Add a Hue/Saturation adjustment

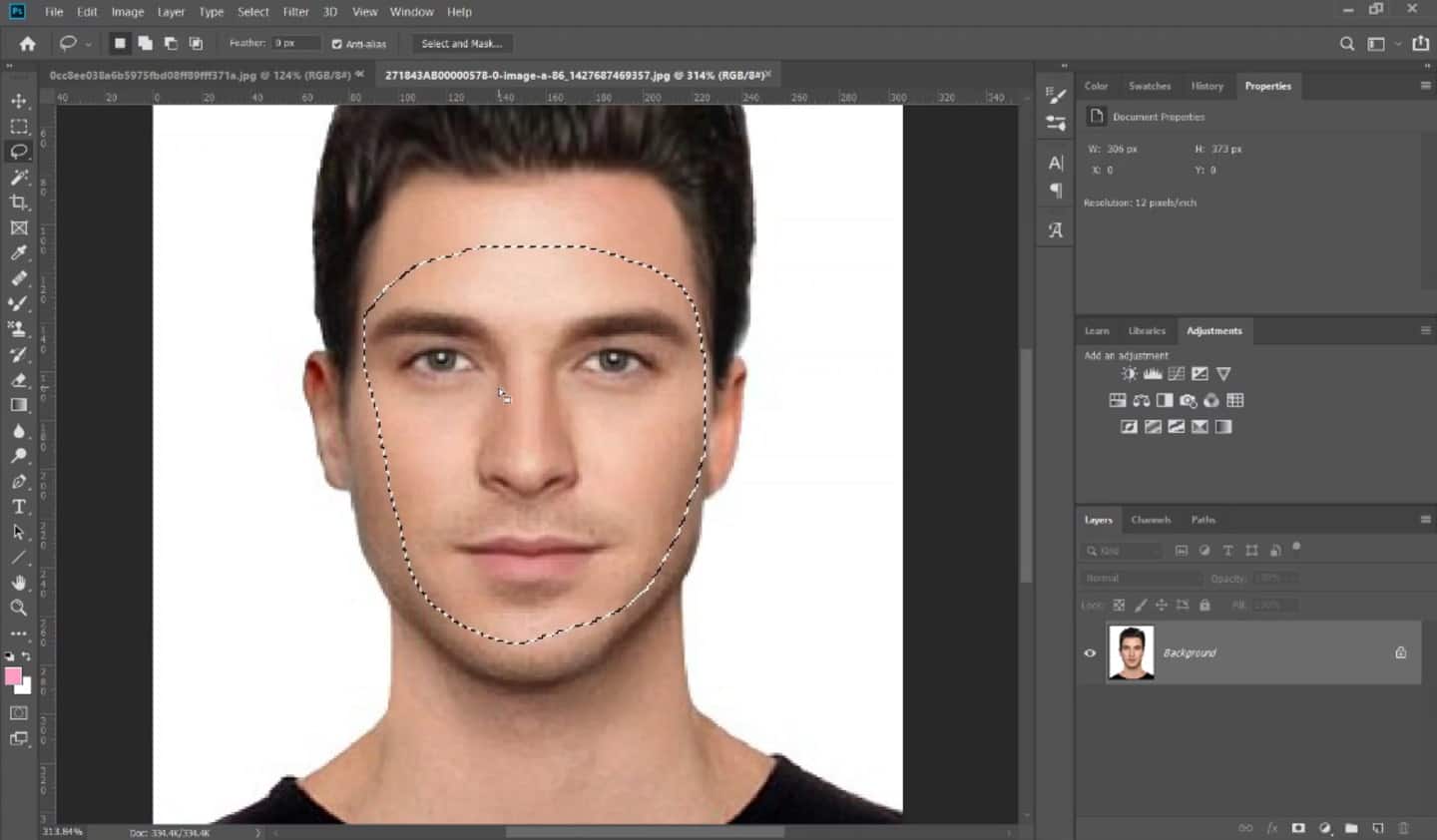point(1141,400)
